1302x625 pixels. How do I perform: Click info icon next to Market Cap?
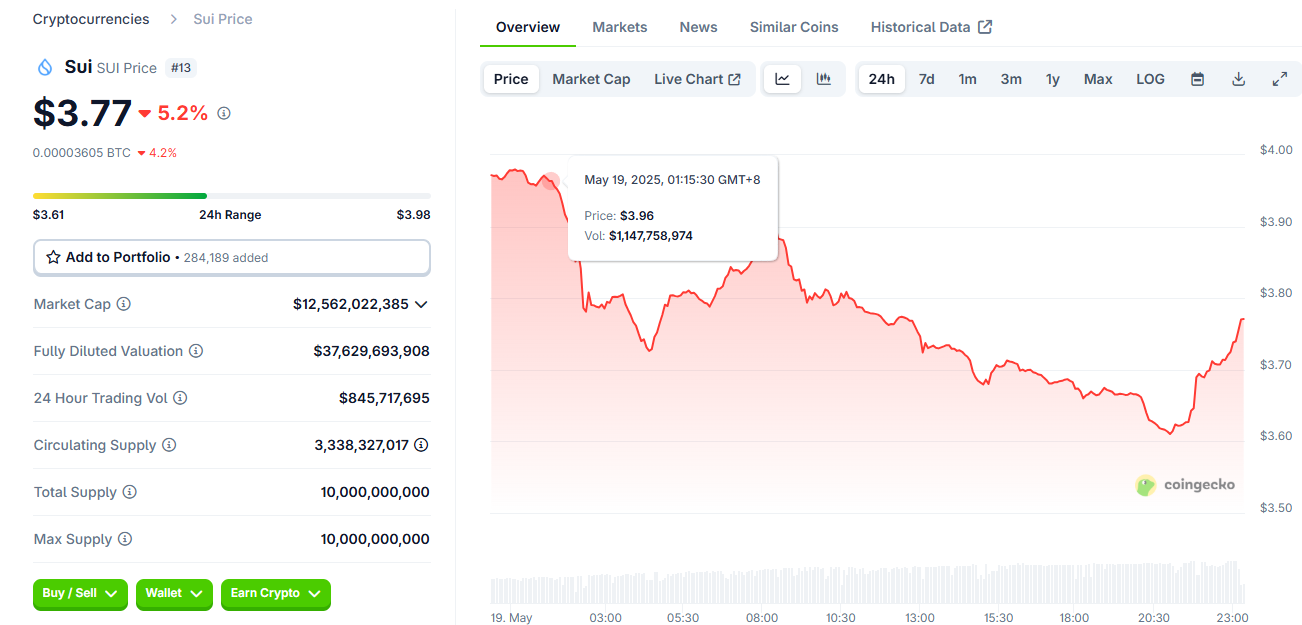point(124,304)
